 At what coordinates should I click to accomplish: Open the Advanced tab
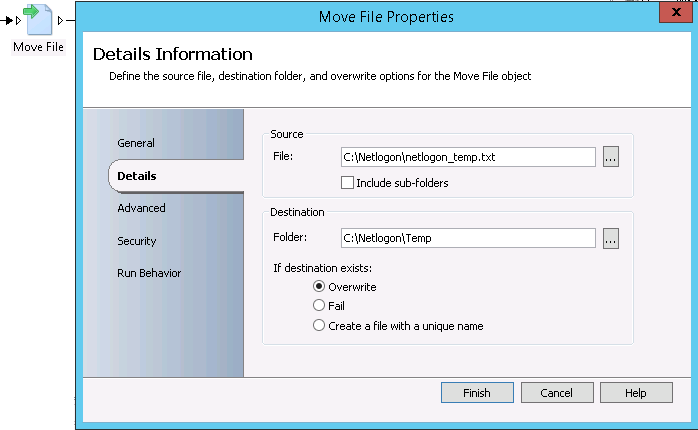click(141, 208)
